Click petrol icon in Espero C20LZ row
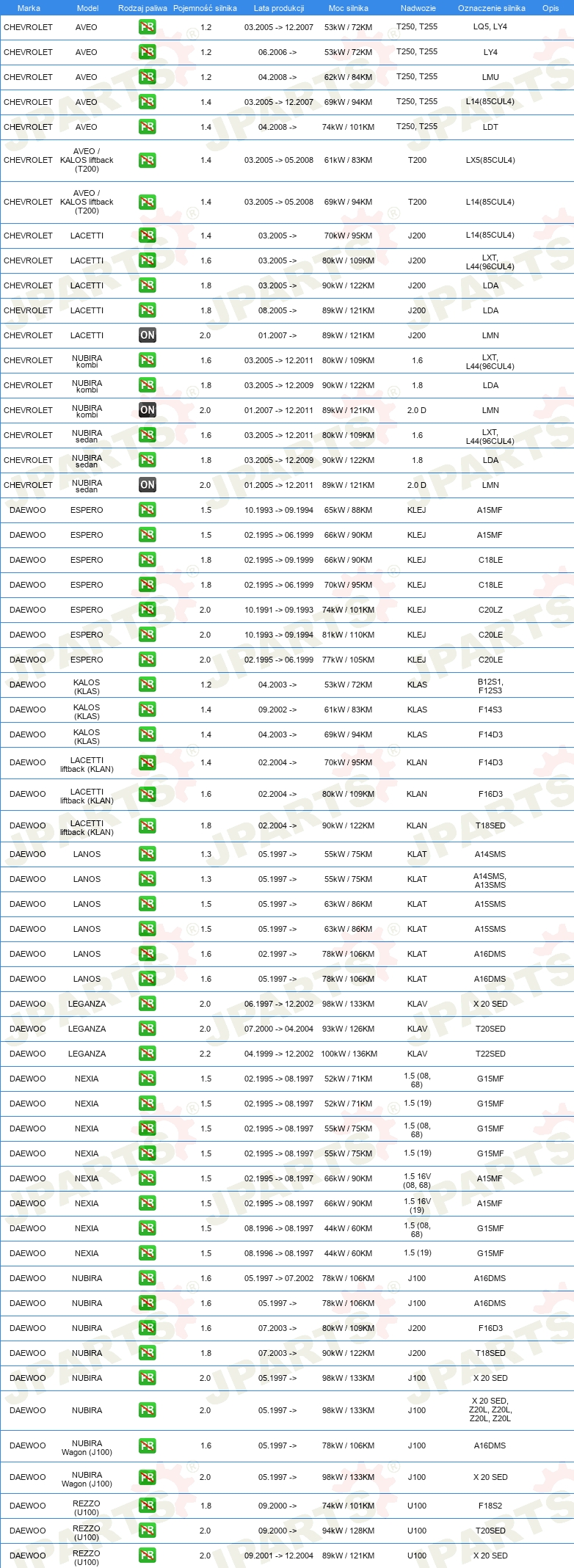 point(148,610)
